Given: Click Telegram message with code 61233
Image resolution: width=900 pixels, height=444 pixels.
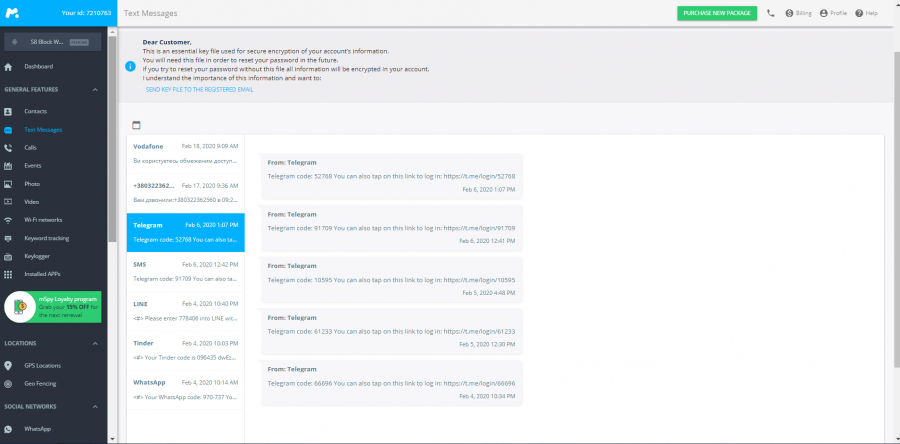Looking at the screenshot, I should click(x=391, y=331).
